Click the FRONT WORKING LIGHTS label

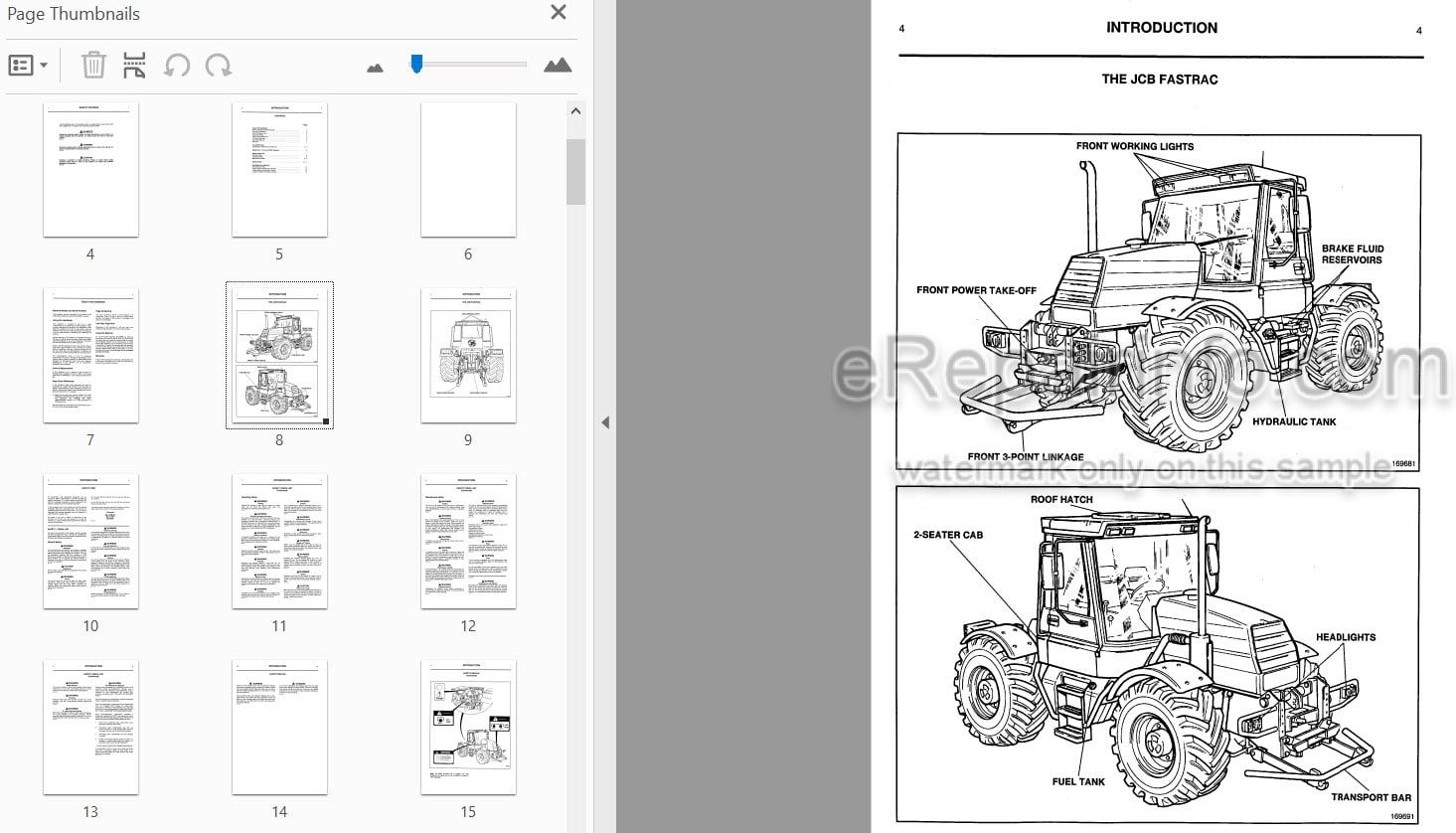point(1135,146)
